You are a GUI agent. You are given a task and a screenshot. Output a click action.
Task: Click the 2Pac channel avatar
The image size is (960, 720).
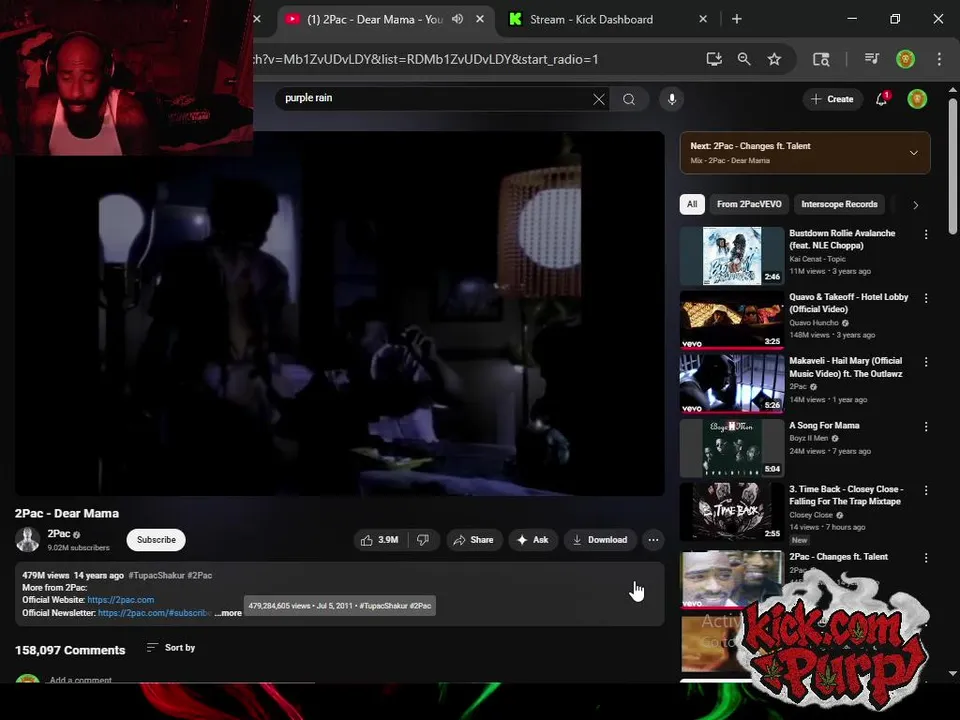click(28, 539)
